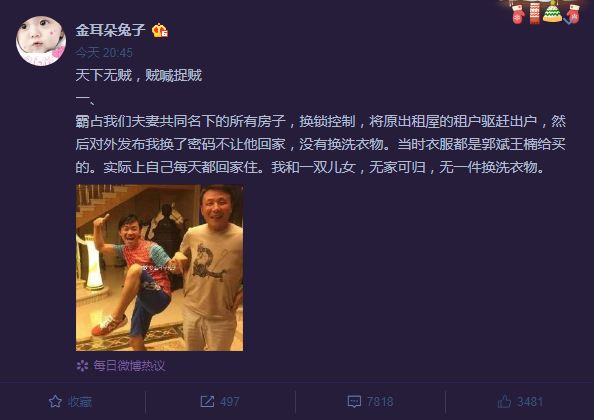The width and height of the screenshot is (594, 420).
Task: Click the green knit hat decoration
Action: (x=552, y=11)
